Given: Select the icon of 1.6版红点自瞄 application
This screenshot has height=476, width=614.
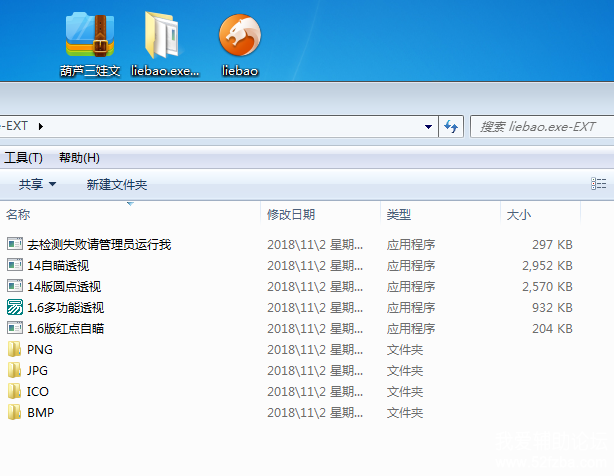Looking at the screenshot, I should pyautogui.click(x=15, y=328).
